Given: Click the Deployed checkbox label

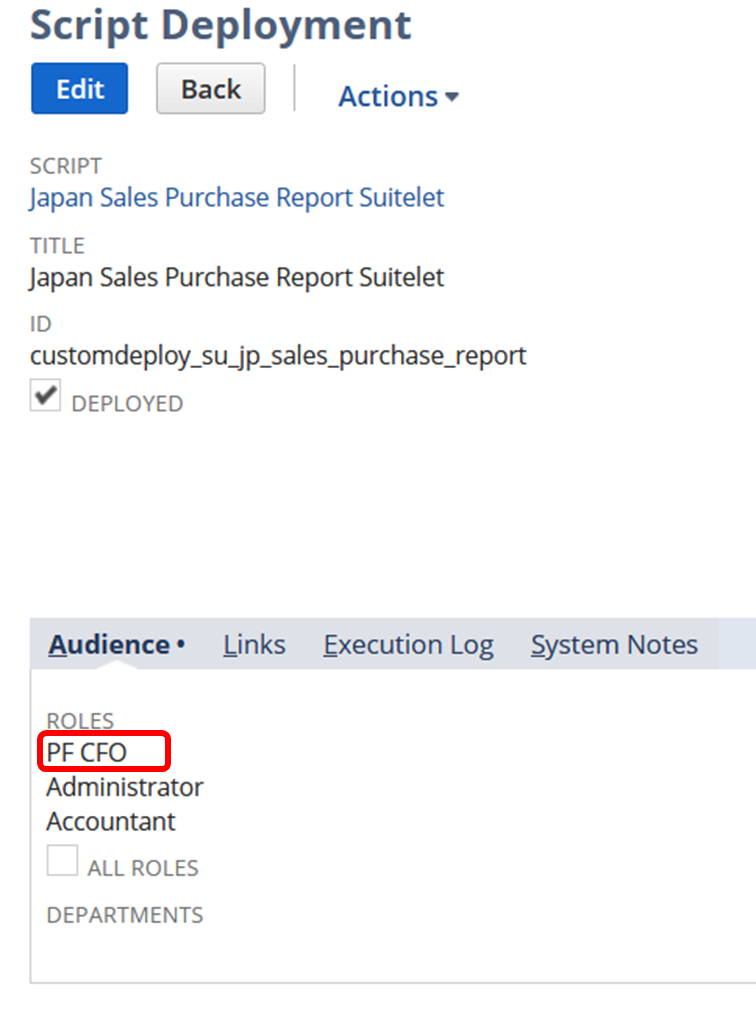Looking at the screenshot, I should tap(128, 404).
